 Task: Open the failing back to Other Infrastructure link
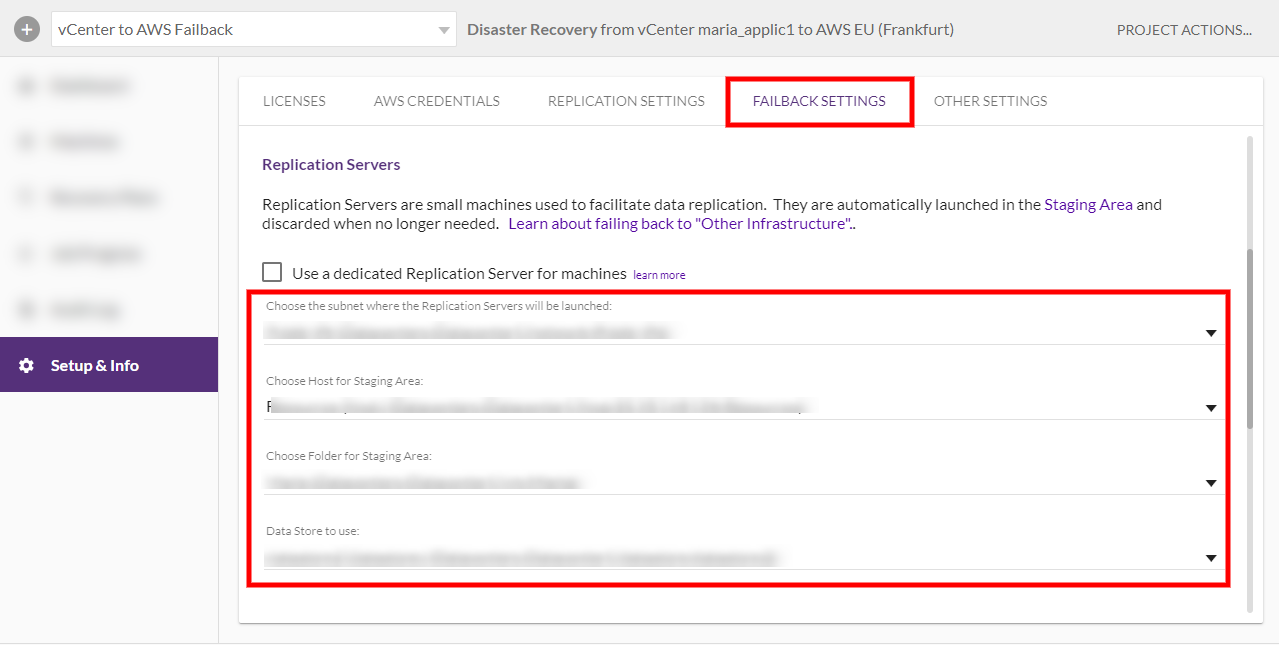coord(680,224)
